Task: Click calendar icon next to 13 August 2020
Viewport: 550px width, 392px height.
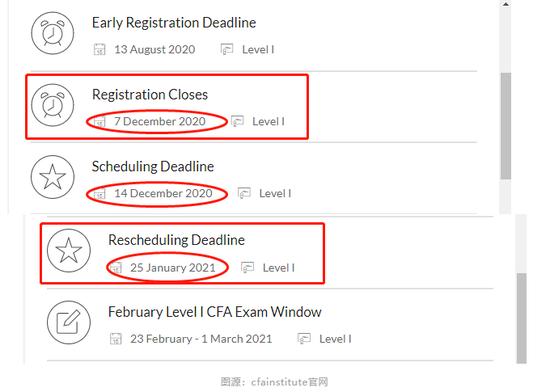Action: pos(100,49)
